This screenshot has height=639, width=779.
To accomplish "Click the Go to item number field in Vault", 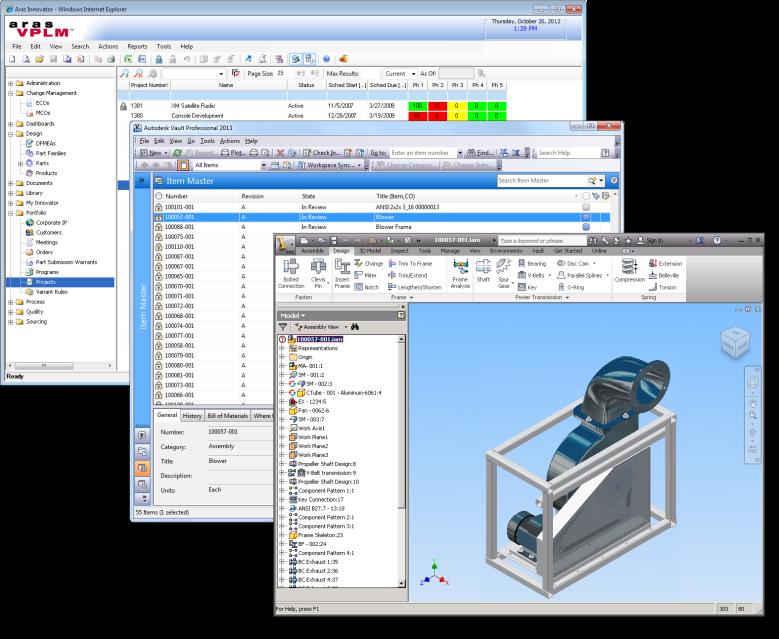I will (422, 153).
